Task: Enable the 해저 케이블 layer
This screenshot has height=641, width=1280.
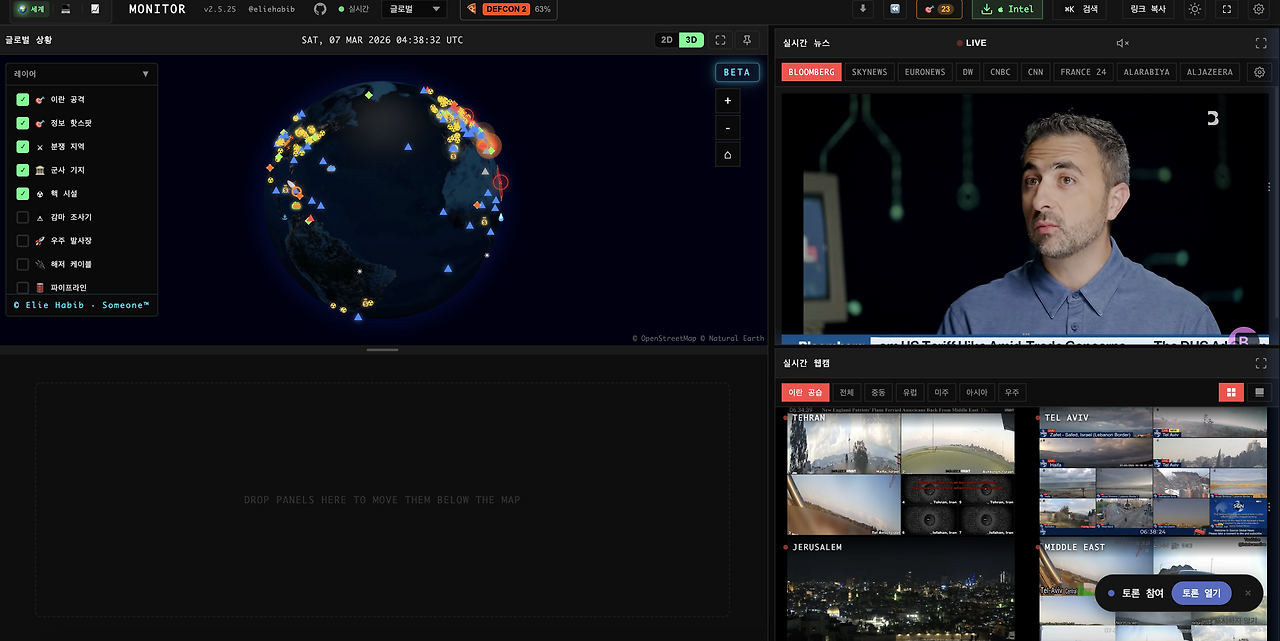Action: pyautogui.click(x=23, y=264)
